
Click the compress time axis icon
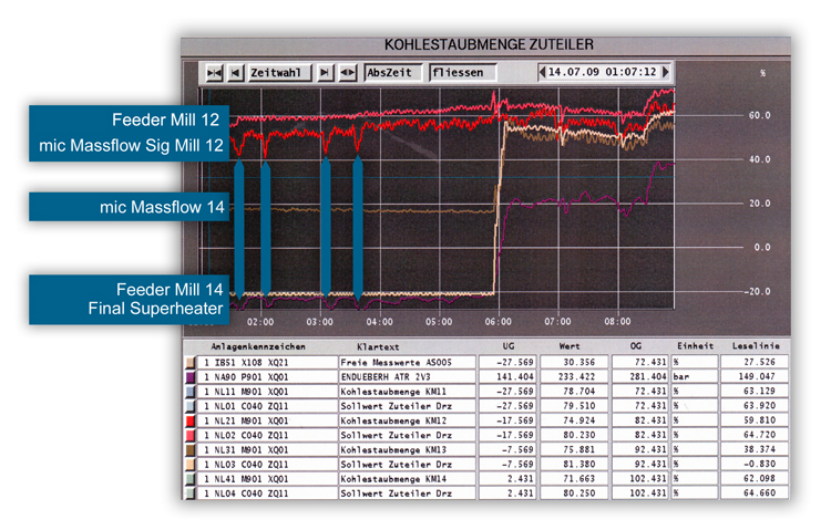pyautogui.click(x=214, y=73)
